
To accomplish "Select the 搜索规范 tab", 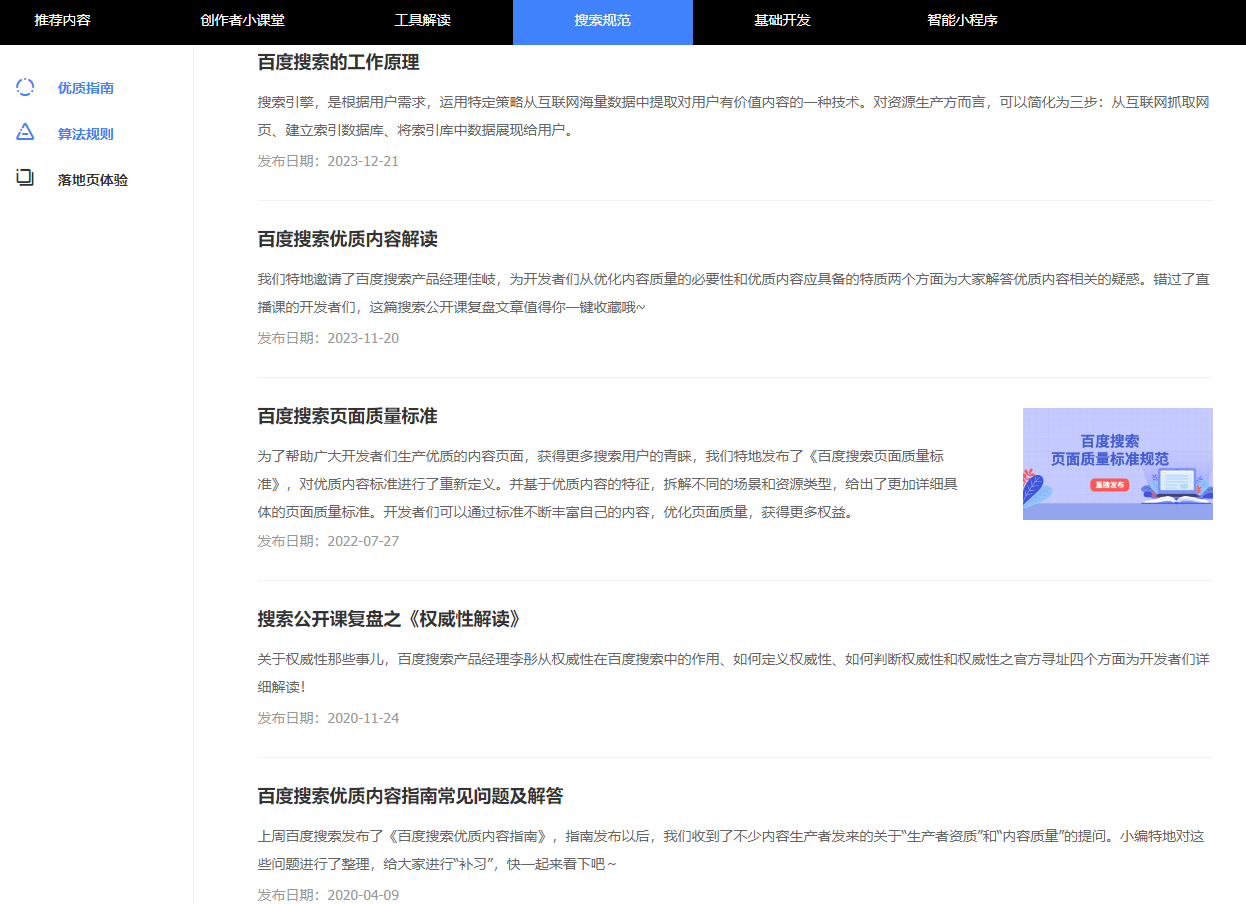I will point(602,22).
